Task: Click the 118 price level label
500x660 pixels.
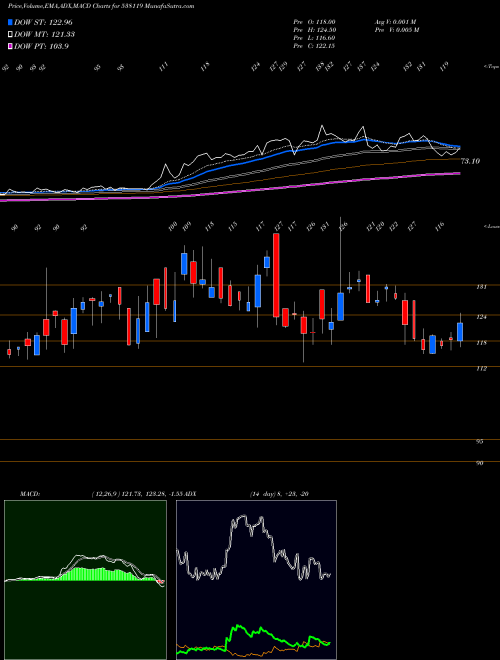Action: [x=481, y=343]
